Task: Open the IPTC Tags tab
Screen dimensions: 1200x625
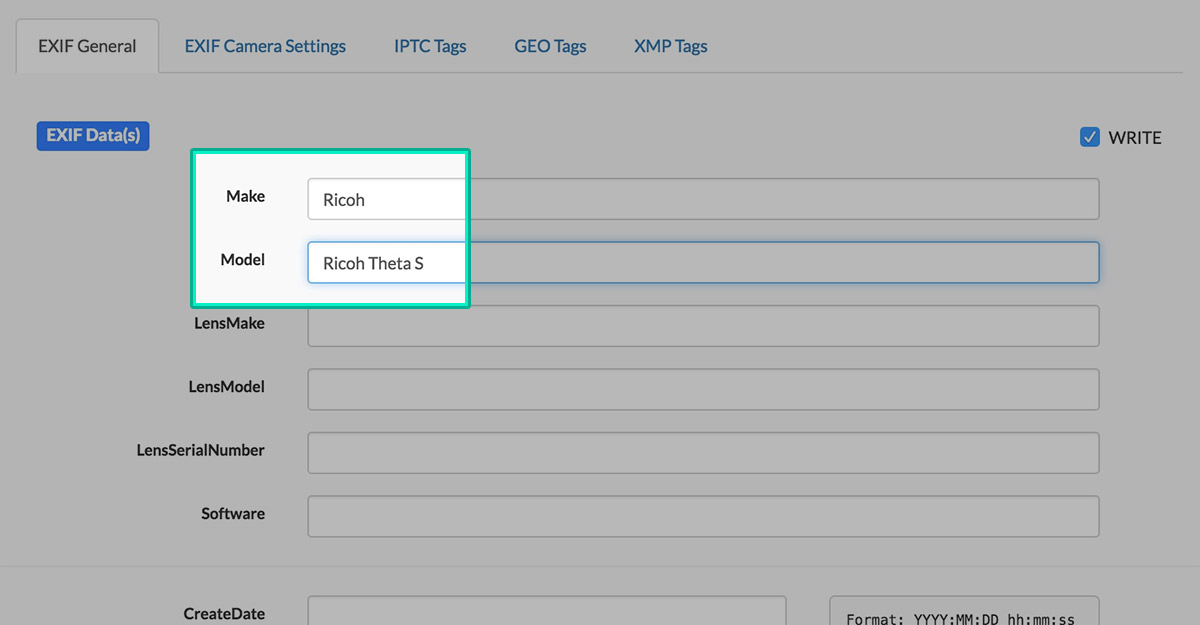Action: [430, 46]
